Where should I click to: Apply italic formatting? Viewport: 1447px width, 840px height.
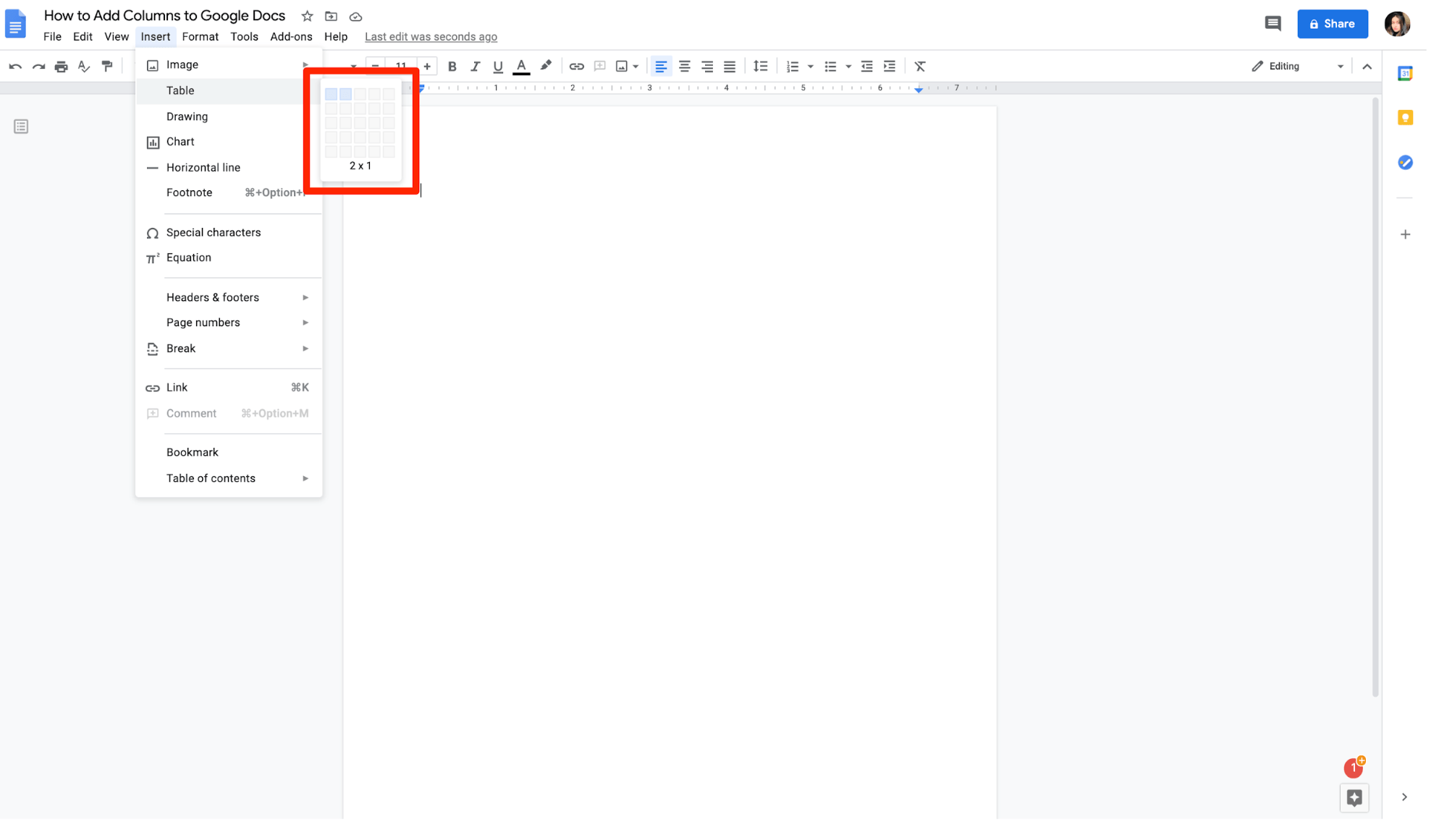[x=475, y=66]
